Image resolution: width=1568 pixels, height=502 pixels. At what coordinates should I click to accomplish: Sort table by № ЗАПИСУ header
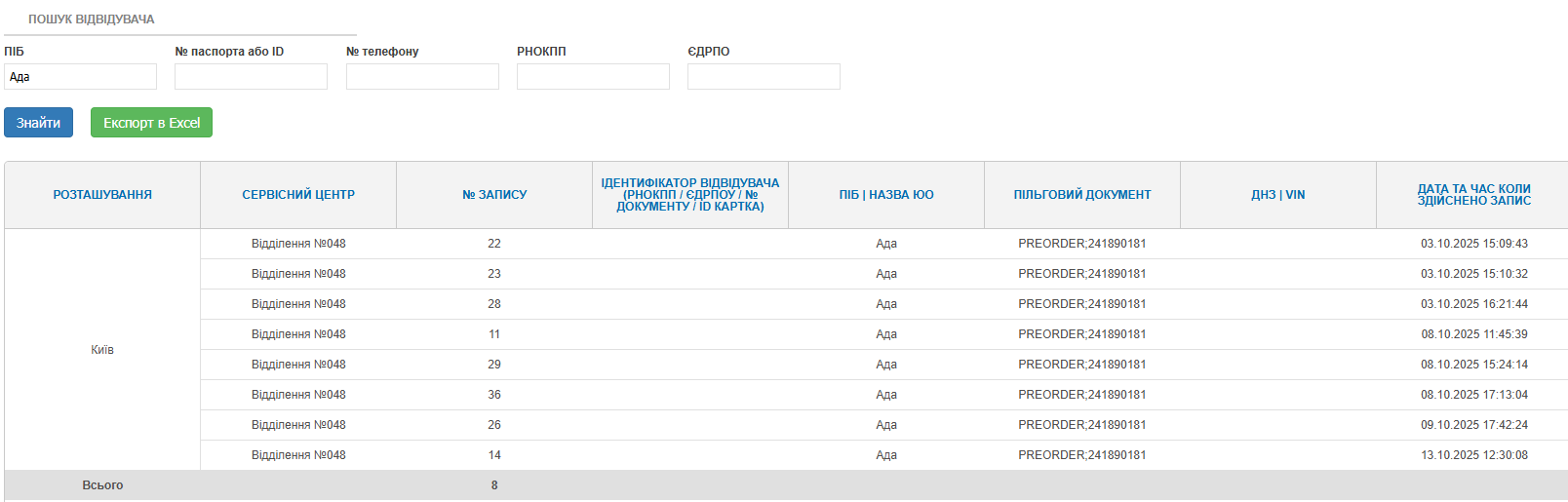pos(494,195)
